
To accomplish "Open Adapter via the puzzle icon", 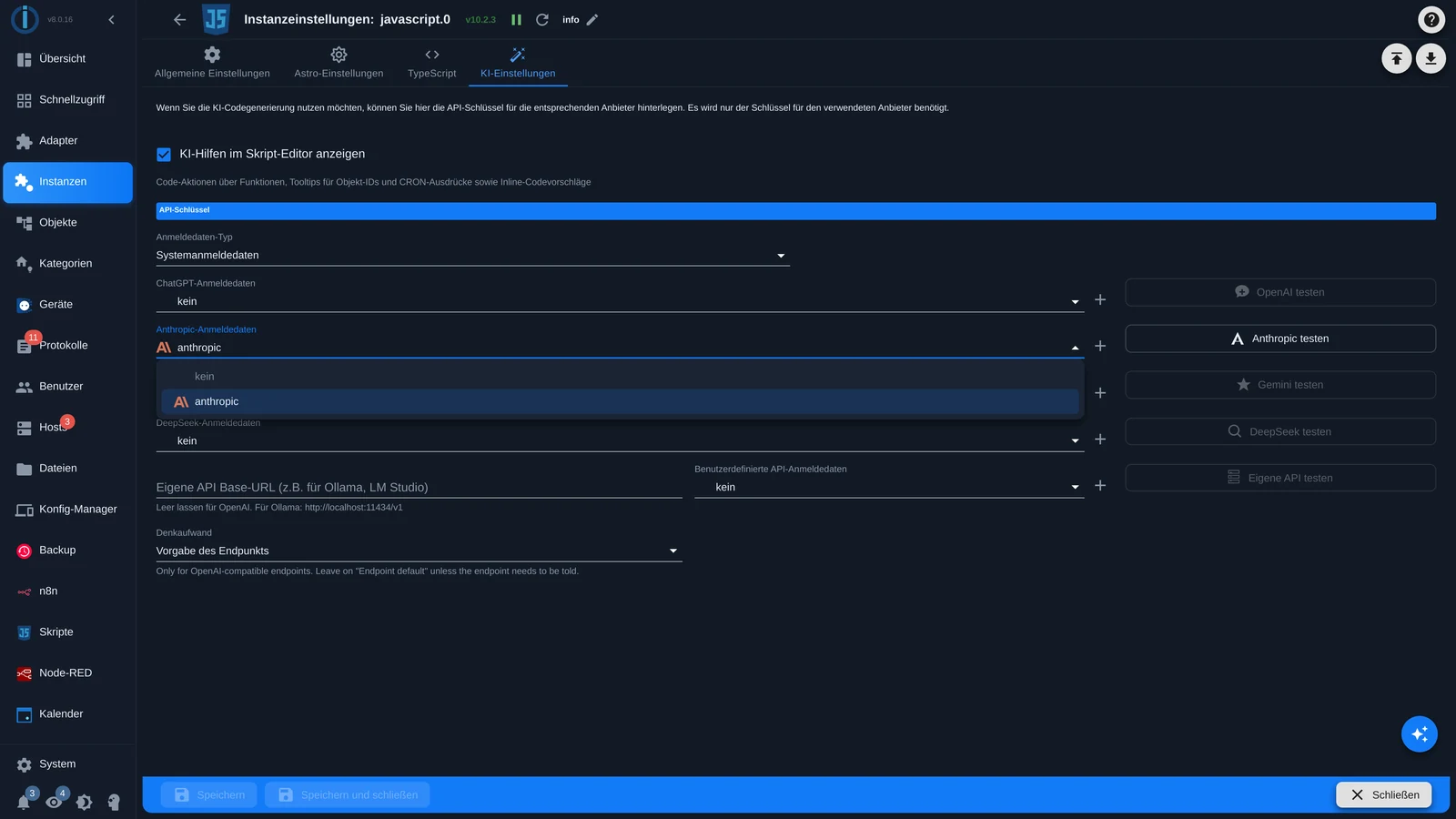I will click(x=25, y=141).
